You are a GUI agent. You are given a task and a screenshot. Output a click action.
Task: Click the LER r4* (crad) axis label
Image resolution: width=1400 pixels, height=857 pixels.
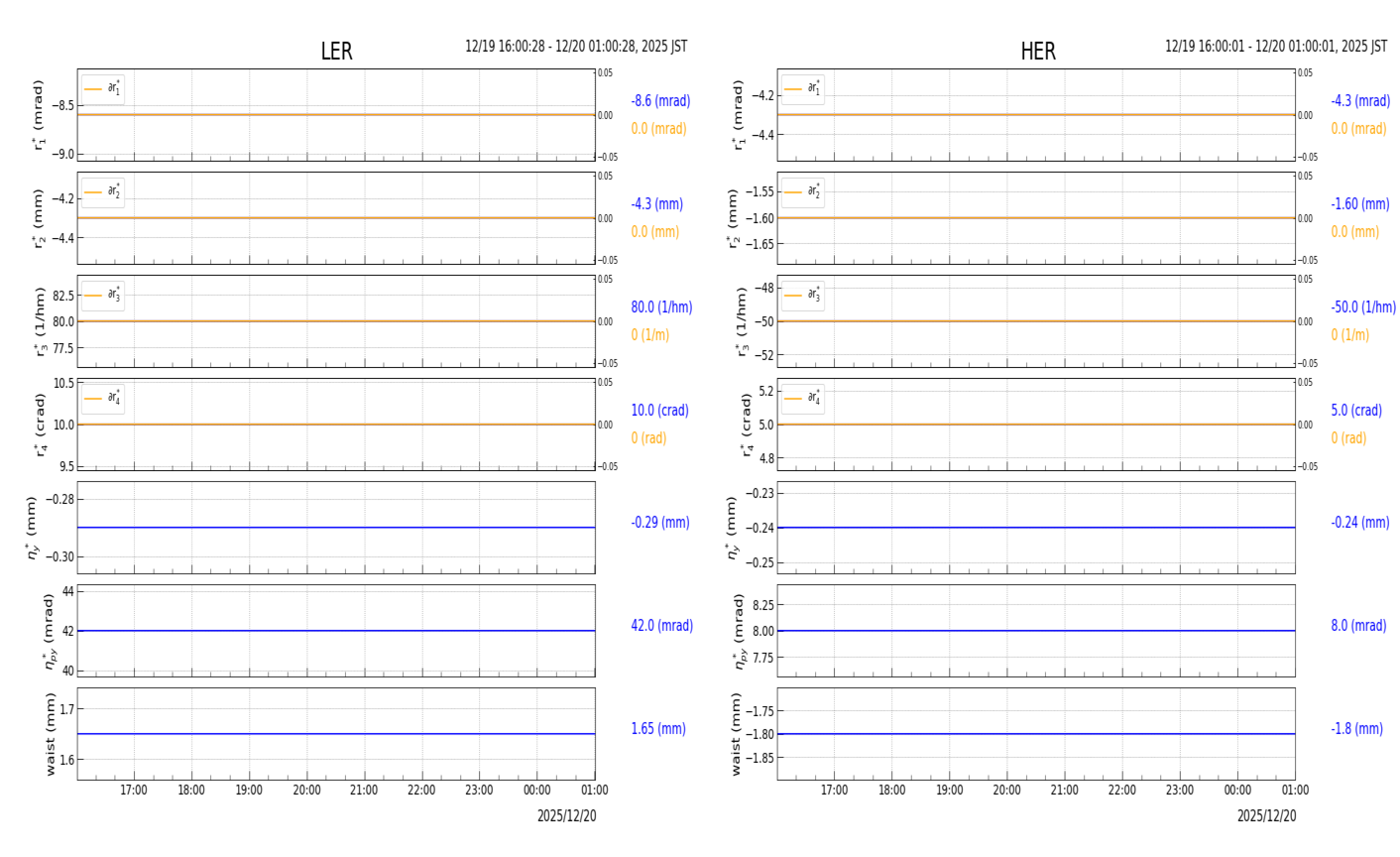40,425
